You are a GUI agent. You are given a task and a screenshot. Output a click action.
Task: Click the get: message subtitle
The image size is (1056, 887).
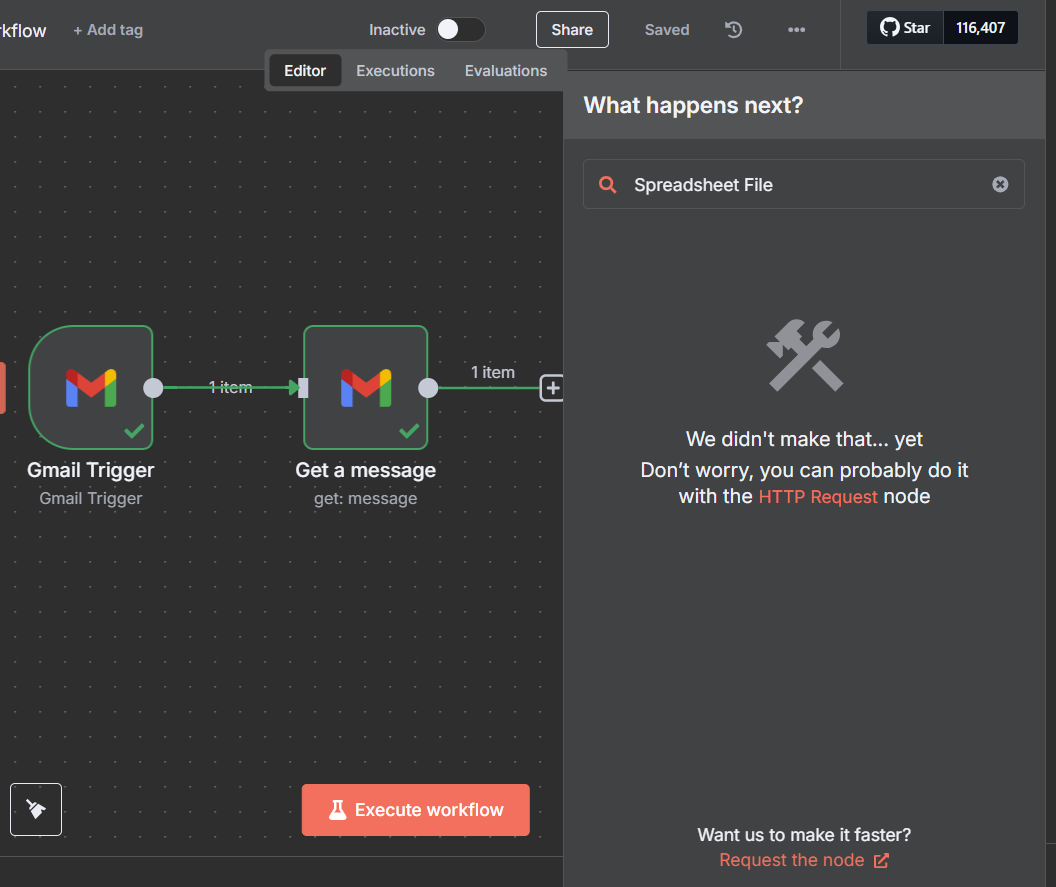tap(366, 498)
